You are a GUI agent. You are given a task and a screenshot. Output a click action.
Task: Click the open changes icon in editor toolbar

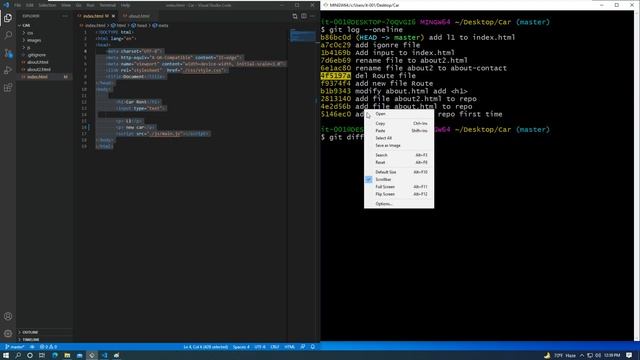click(295, 16)
